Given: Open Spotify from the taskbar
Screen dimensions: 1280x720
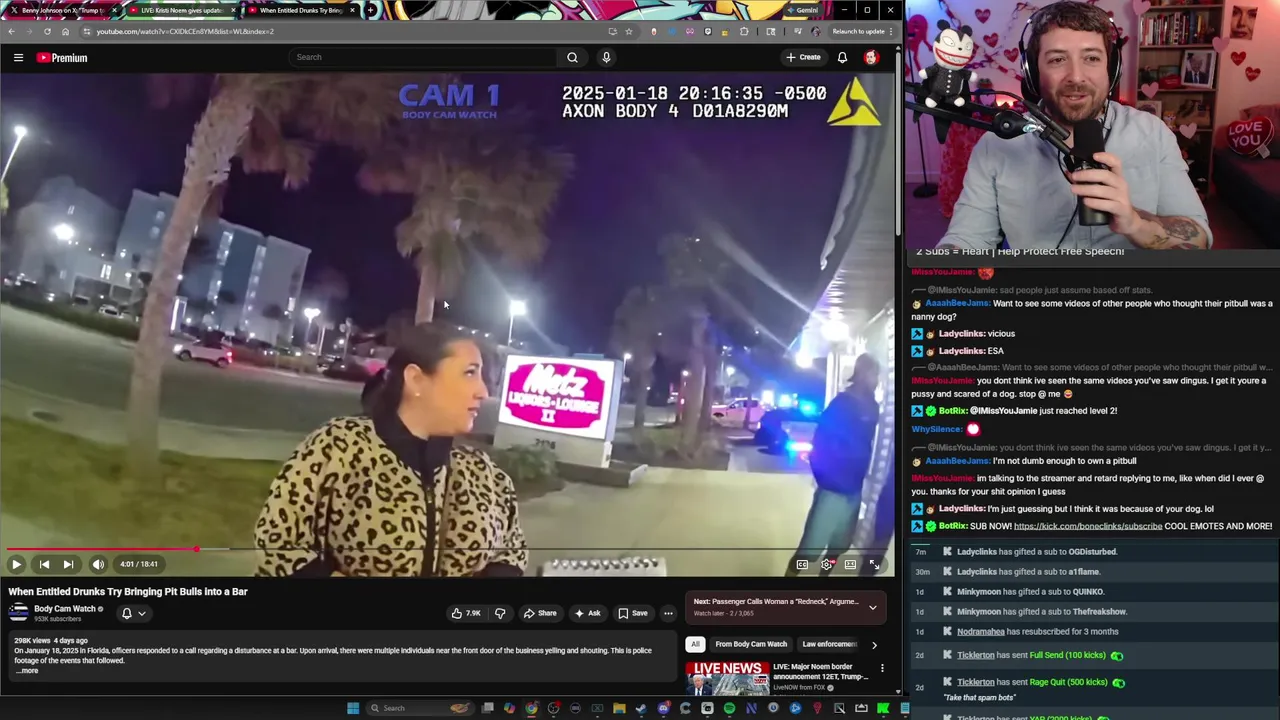Looking at the screenshot, I should pos(729,708).
